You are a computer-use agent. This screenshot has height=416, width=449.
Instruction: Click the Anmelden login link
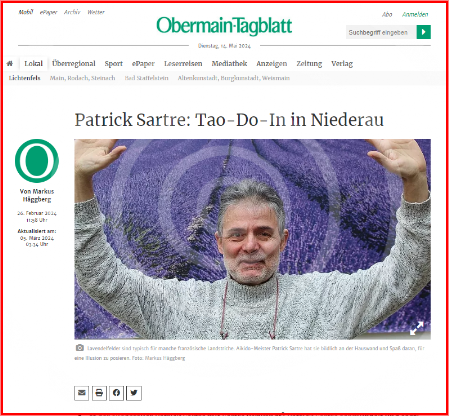pyautogui.click(x=415, y=14)
